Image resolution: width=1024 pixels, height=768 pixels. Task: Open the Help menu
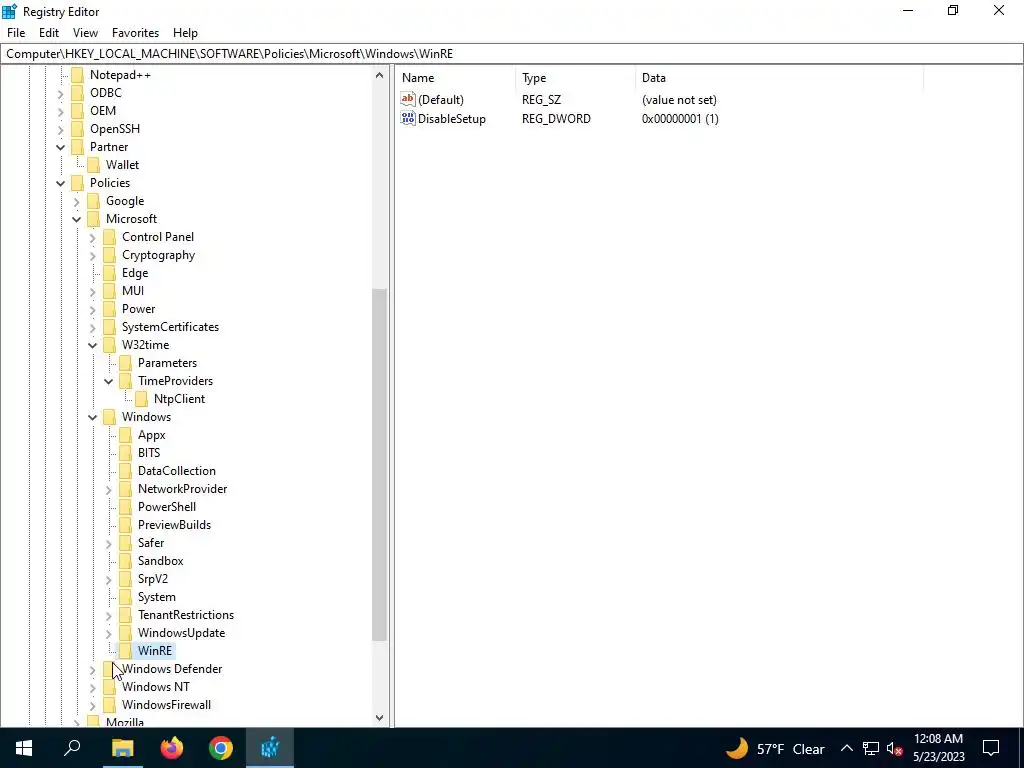[x=185, y=33]
